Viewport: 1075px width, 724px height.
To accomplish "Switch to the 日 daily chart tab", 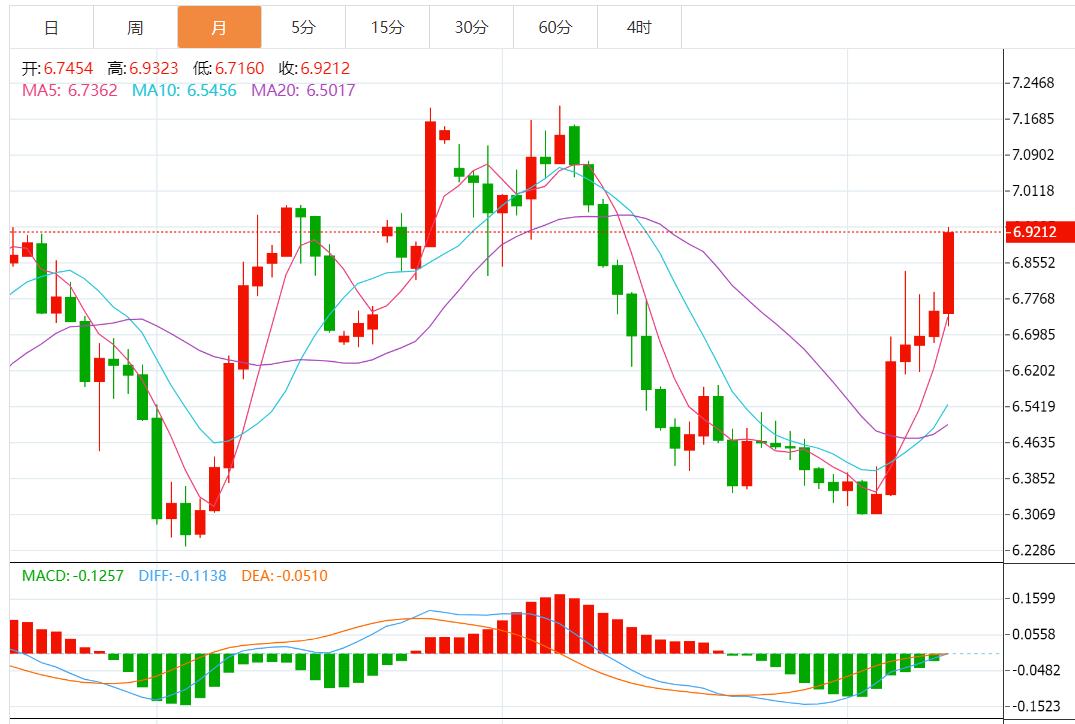I will pyautogui.click(x=51, y=27).
